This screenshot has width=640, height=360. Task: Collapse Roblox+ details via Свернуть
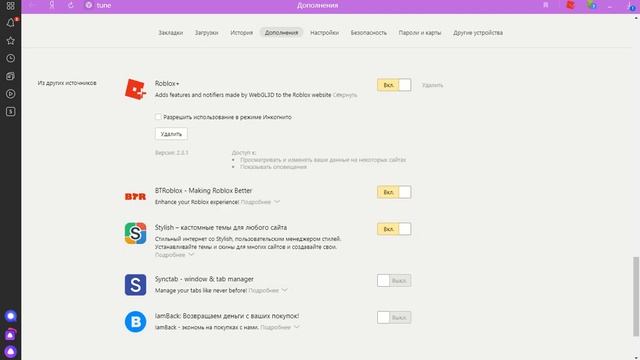click(345, 95)
